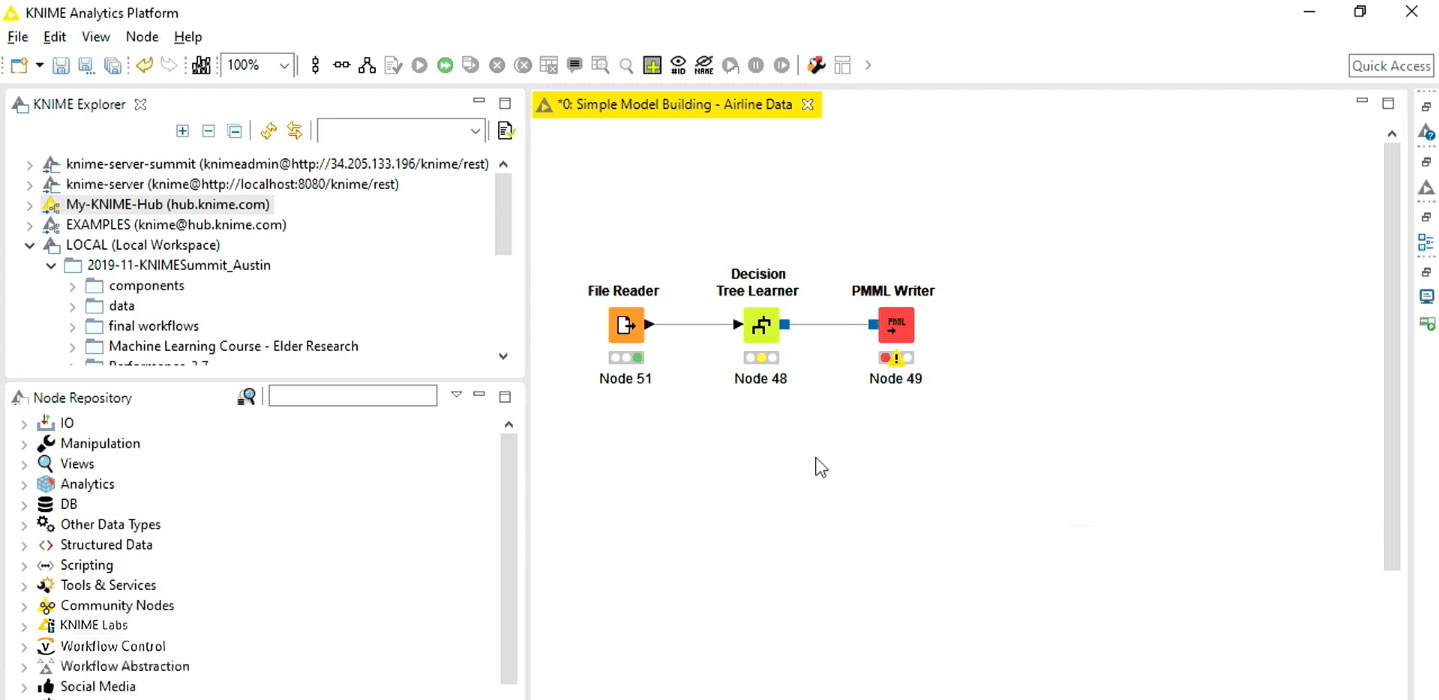Screen dimensions: 1439x700
Task: Select the Decision Tree Learner node
Action: pos(761,325)
